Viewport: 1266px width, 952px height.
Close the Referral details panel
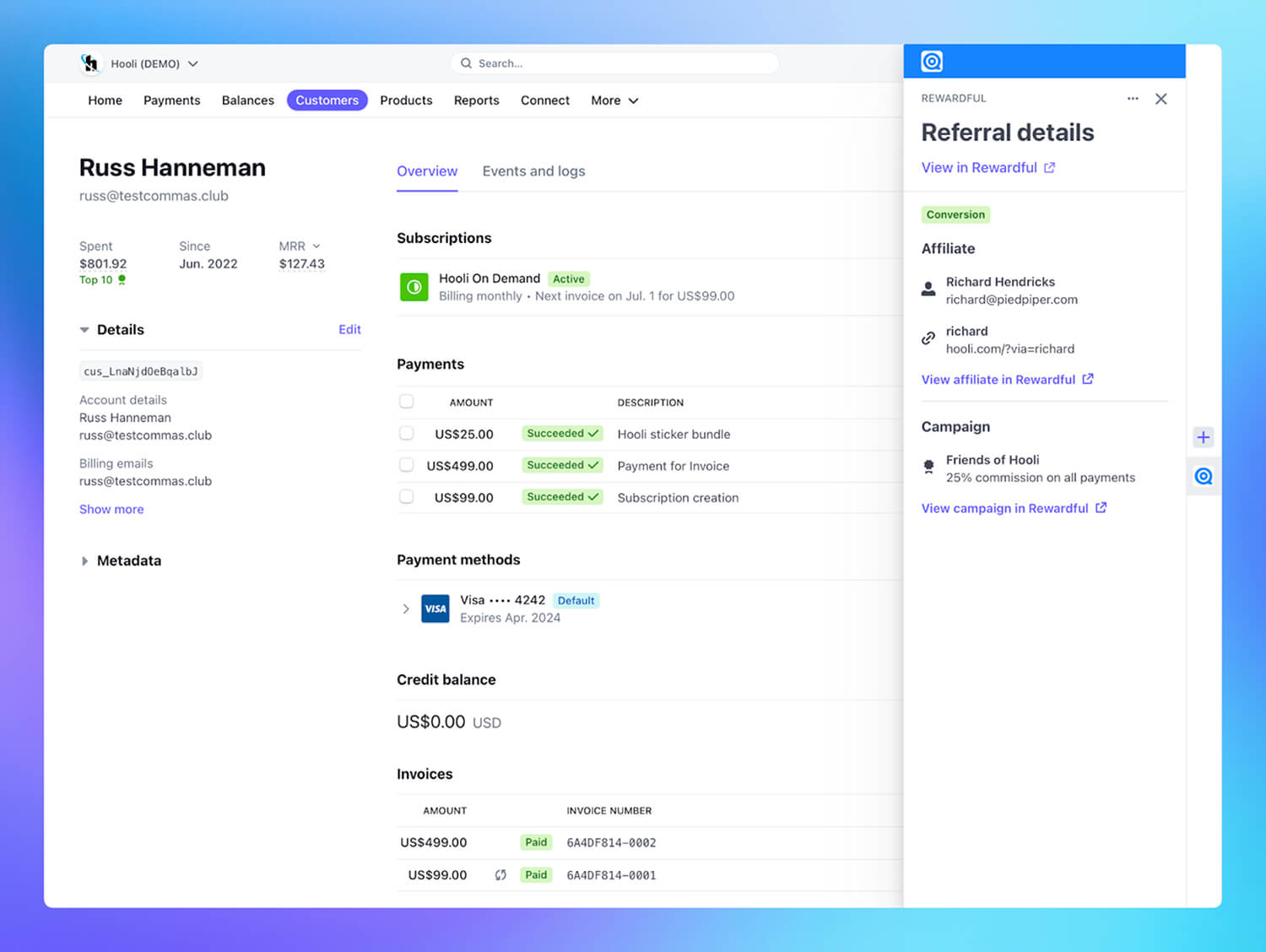point(1161,99)
